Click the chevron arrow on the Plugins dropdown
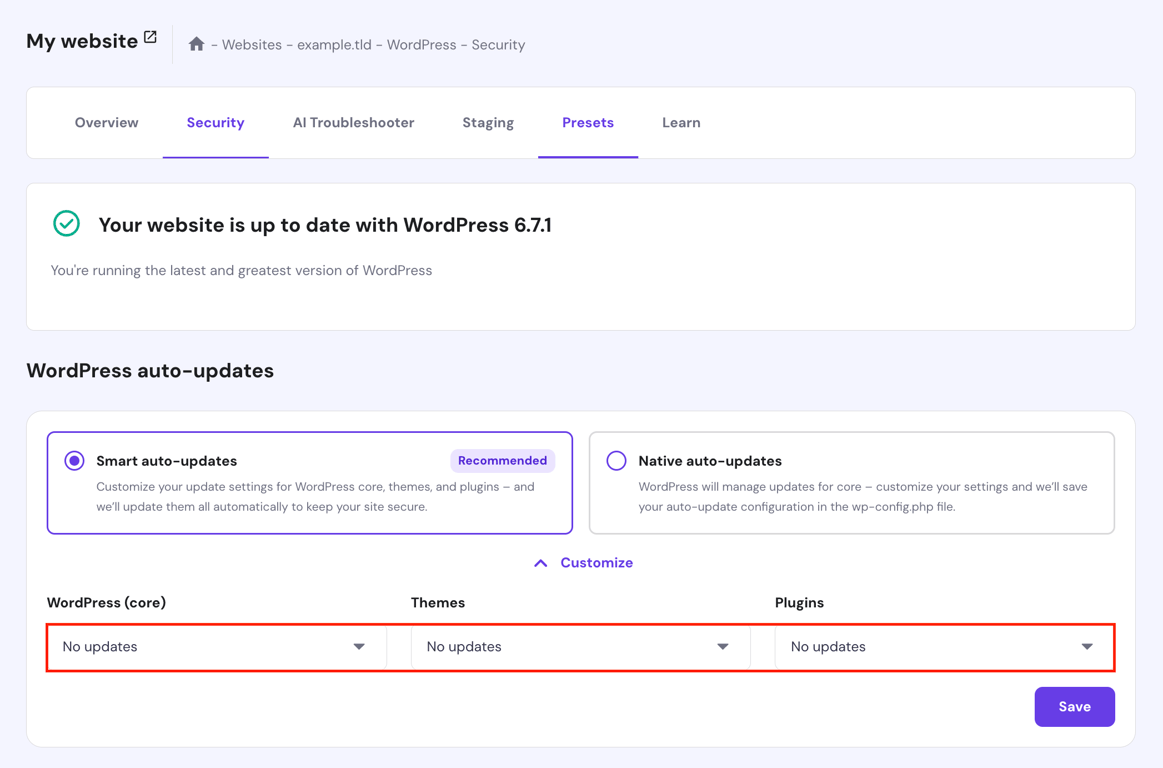 tap(1087, 647)
